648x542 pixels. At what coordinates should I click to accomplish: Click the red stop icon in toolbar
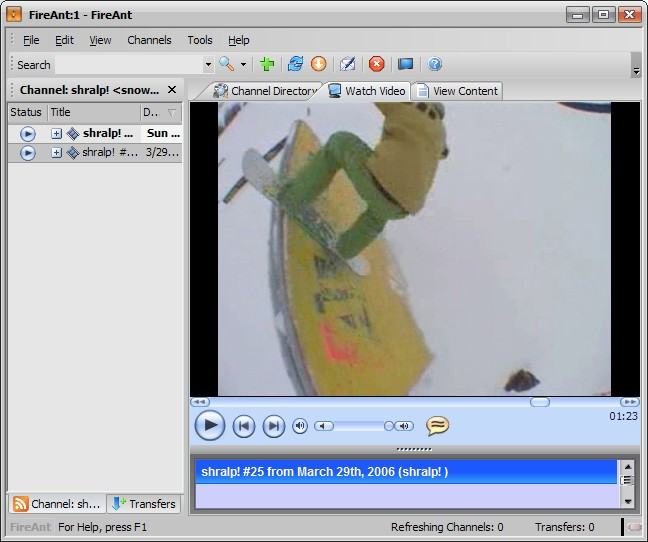pyautogui.click(x=376, y=64)
